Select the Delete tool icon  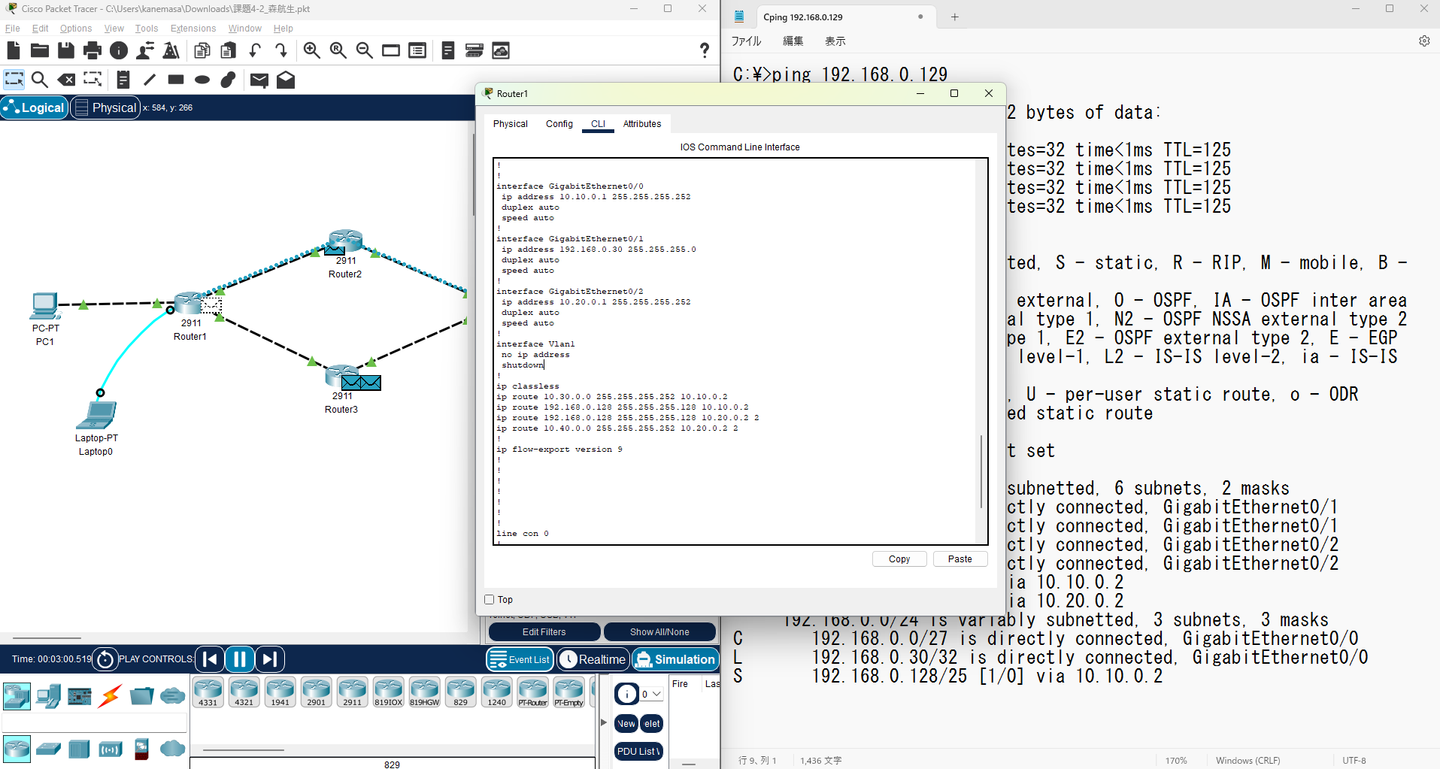(x=66, y=80)
